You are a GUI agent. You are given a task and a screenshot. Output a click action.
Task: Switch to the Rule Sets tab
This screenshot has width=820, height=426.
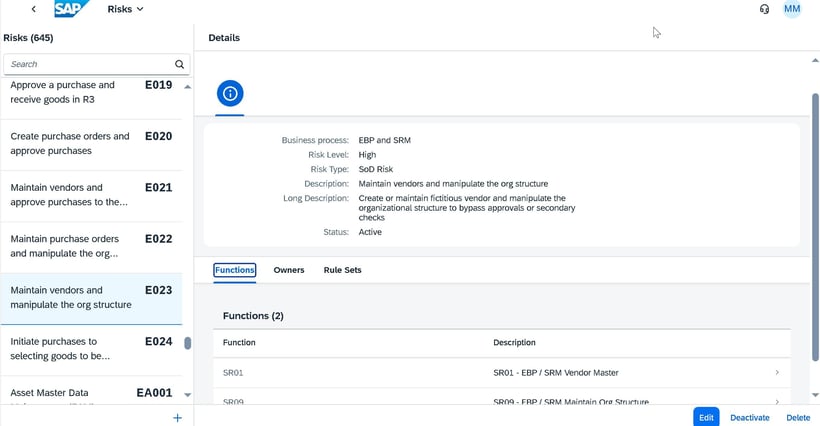pyautogui.click(x=343, y=270)
